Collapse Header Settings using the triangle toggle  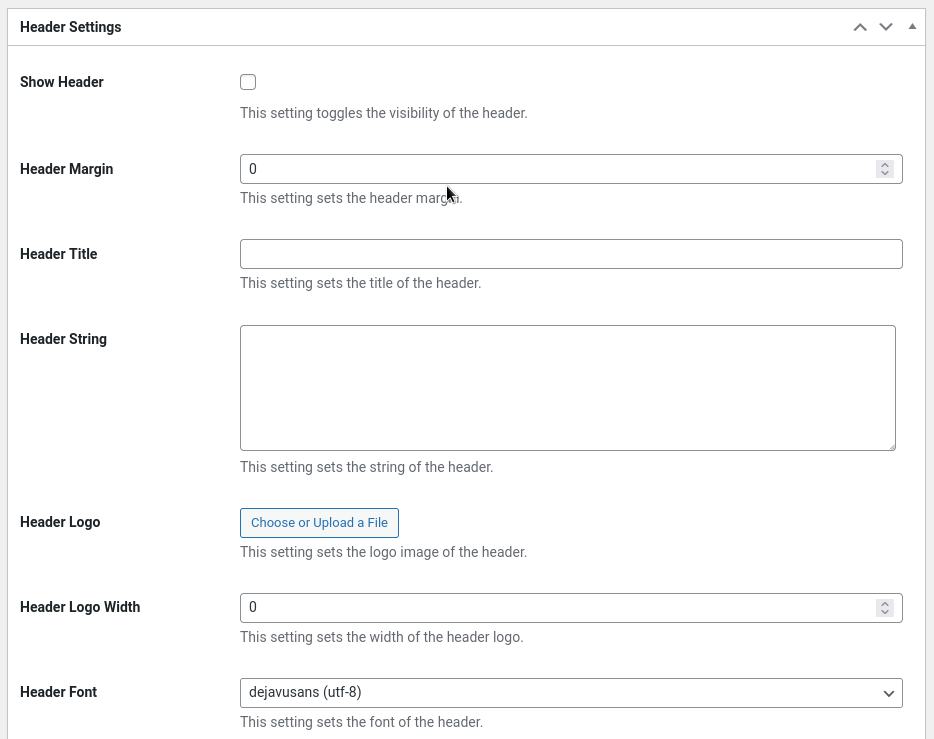click(911, 27)
